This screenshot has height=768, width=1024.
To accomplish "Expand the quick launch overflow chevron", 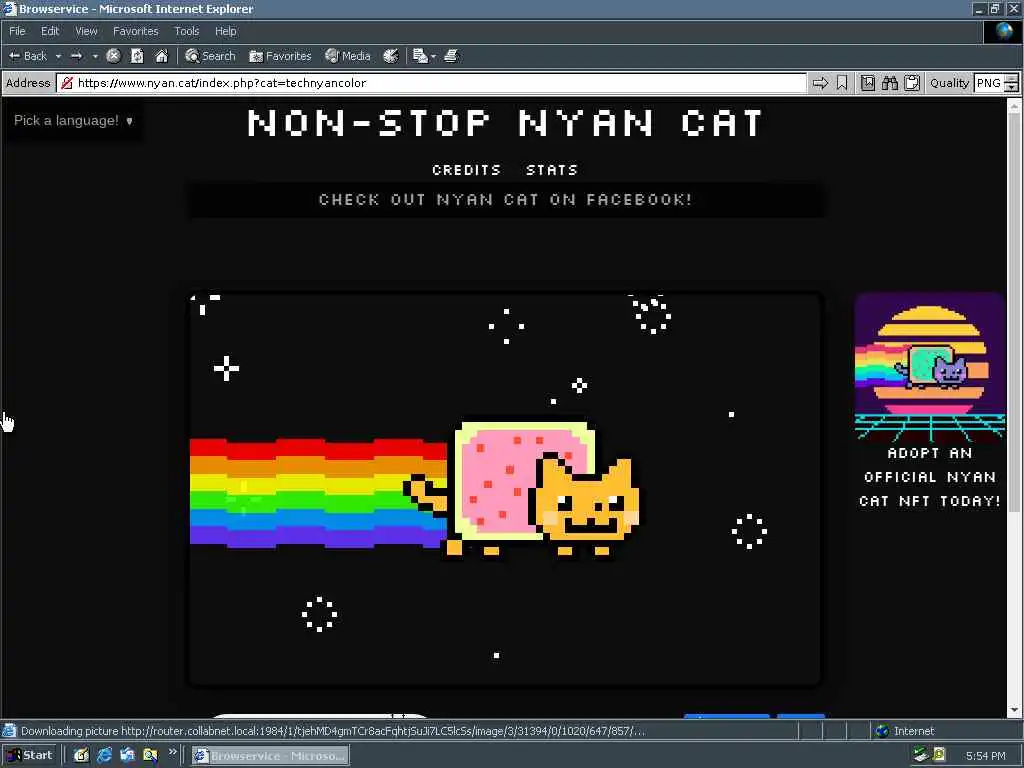I will tap(172, 752).
